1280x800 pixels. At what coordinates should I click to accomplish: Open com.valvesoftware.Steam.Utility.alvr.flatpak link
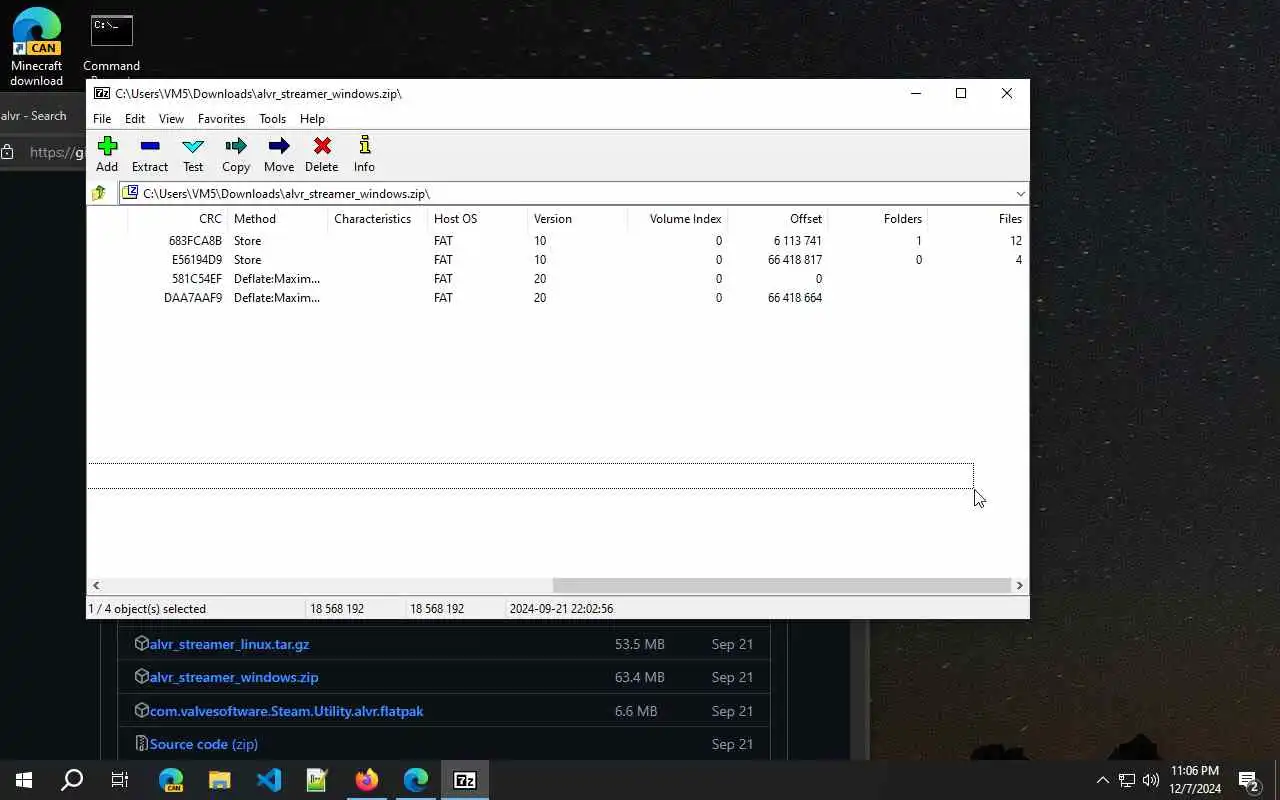(x=286, y=711)
